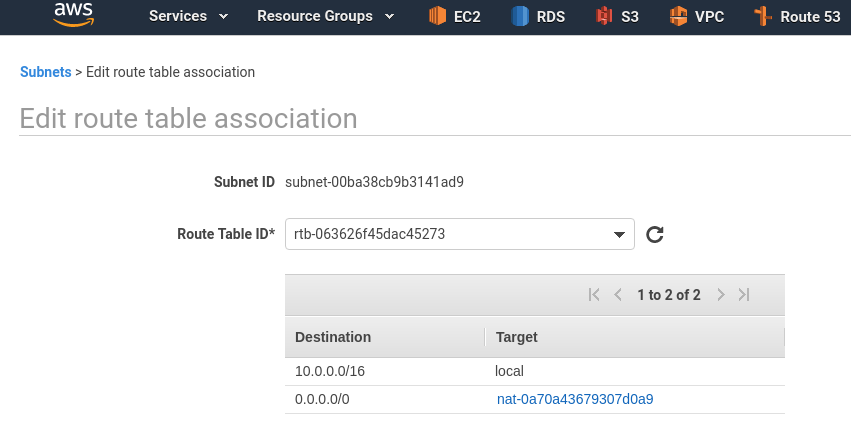Click the Subnets breadcrumb link
The image size is (851, 443).
tap(45, 72)
